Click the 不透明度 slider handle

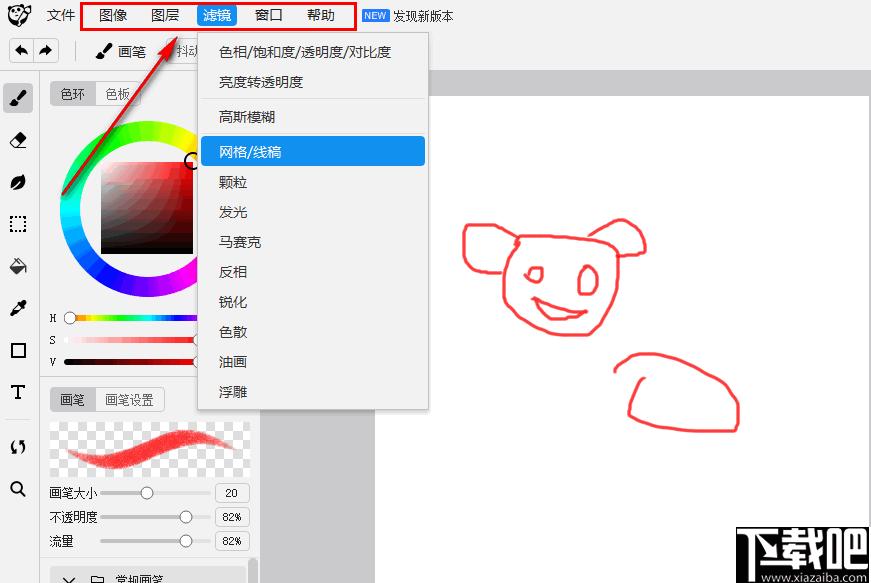(186, 517)
